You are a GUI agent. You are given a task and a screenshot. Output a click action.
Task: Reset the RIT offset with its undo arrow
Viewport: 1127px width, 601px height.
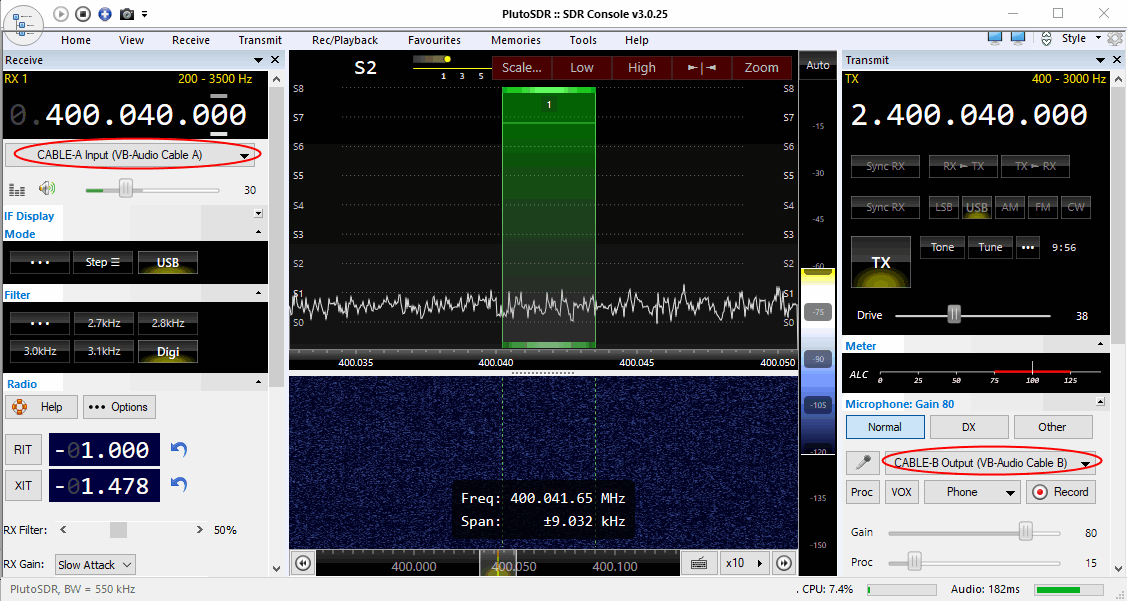click(x=179, y=450)
